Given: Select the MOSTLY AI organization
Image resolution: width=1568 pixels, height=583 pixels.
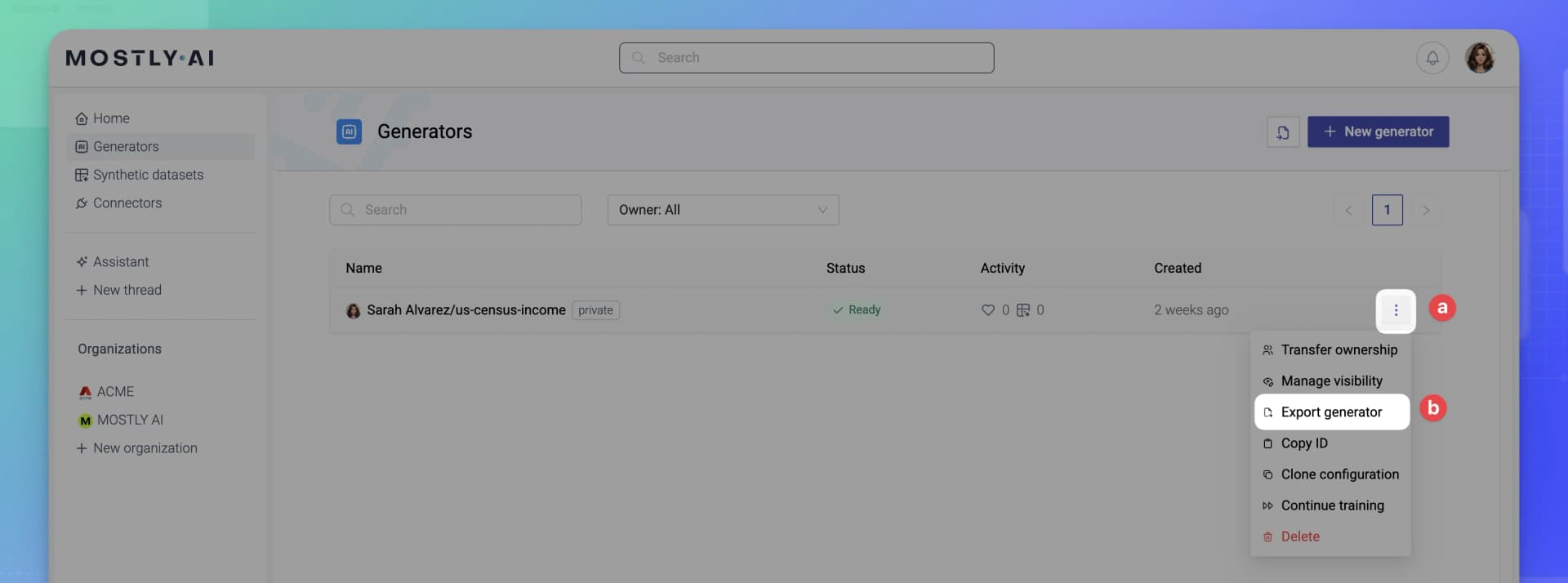Looking at the screenshot, I should 121,420.
